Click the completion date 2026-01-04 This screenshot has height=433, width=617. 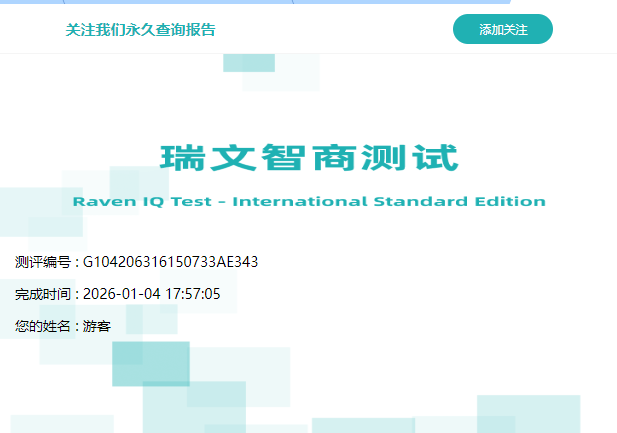point(116,294)
